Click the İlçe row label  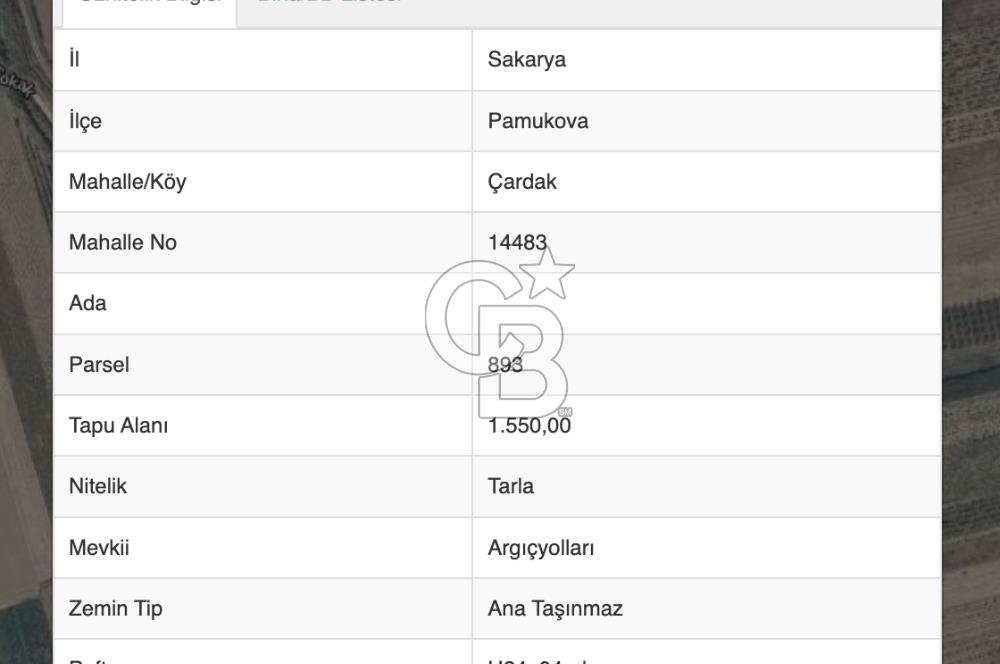click(x=85, y=121)
